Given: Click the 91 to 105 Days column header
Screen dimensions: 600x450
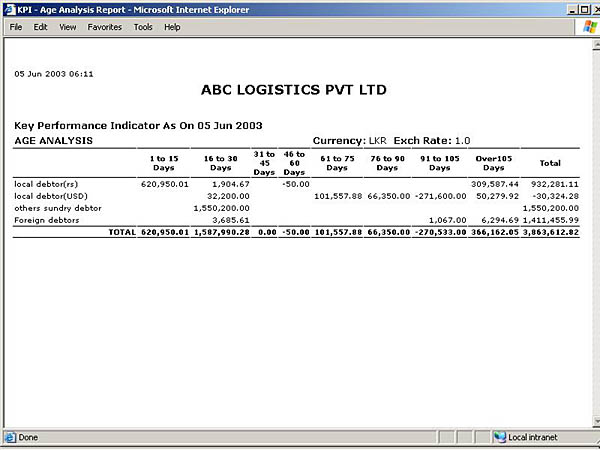Looking at the screenshot, I should (x=440, y=163).
